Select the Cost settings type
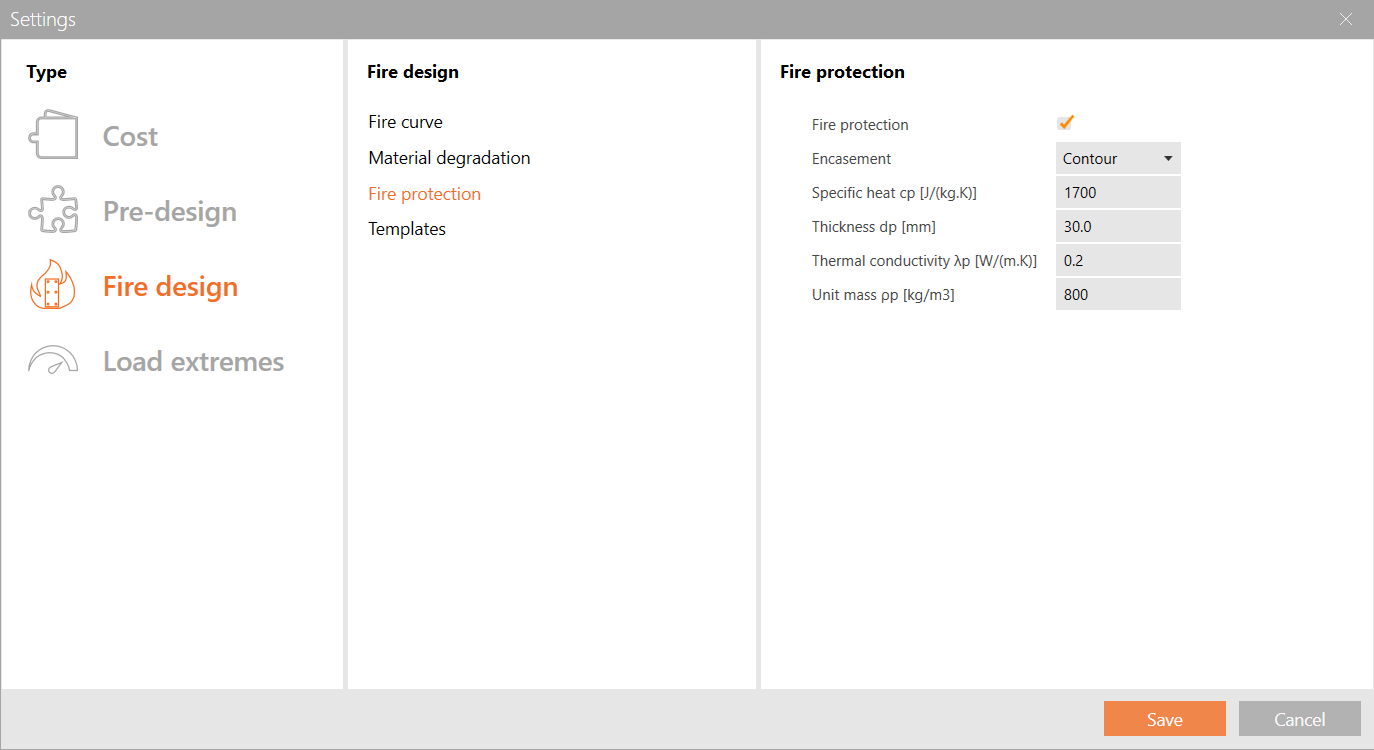 (130, 136)
